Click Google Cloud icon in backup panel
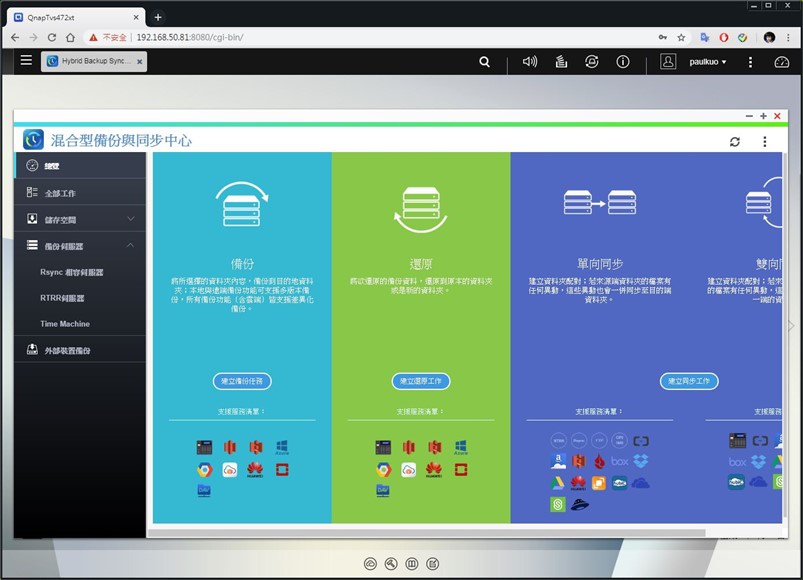 coord(204,469)
